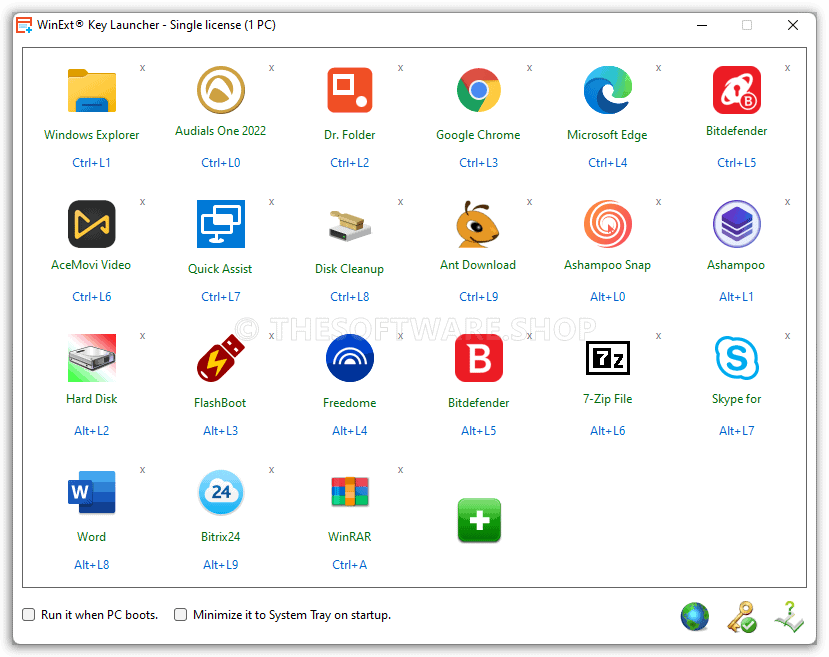Remove the AceMovi Video shortcut
Viewport: 829px width, 657px height.
142,202
